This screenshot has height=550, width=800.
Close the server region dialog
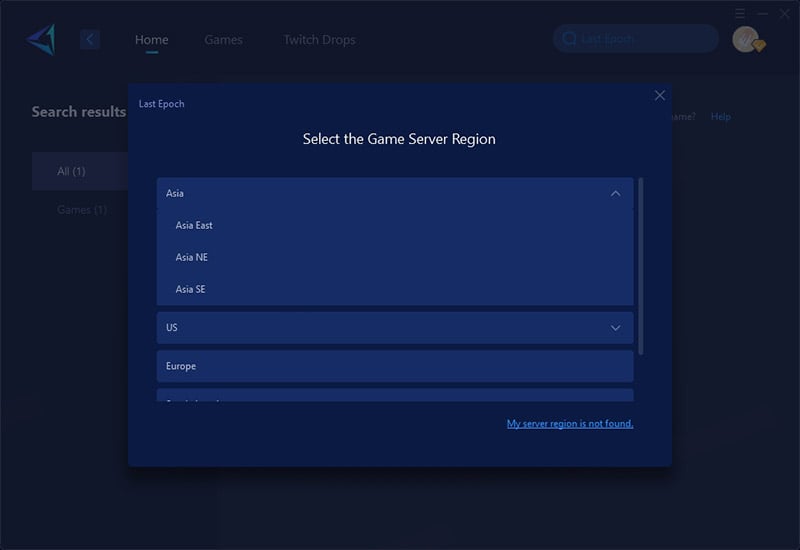click(660, 95)
